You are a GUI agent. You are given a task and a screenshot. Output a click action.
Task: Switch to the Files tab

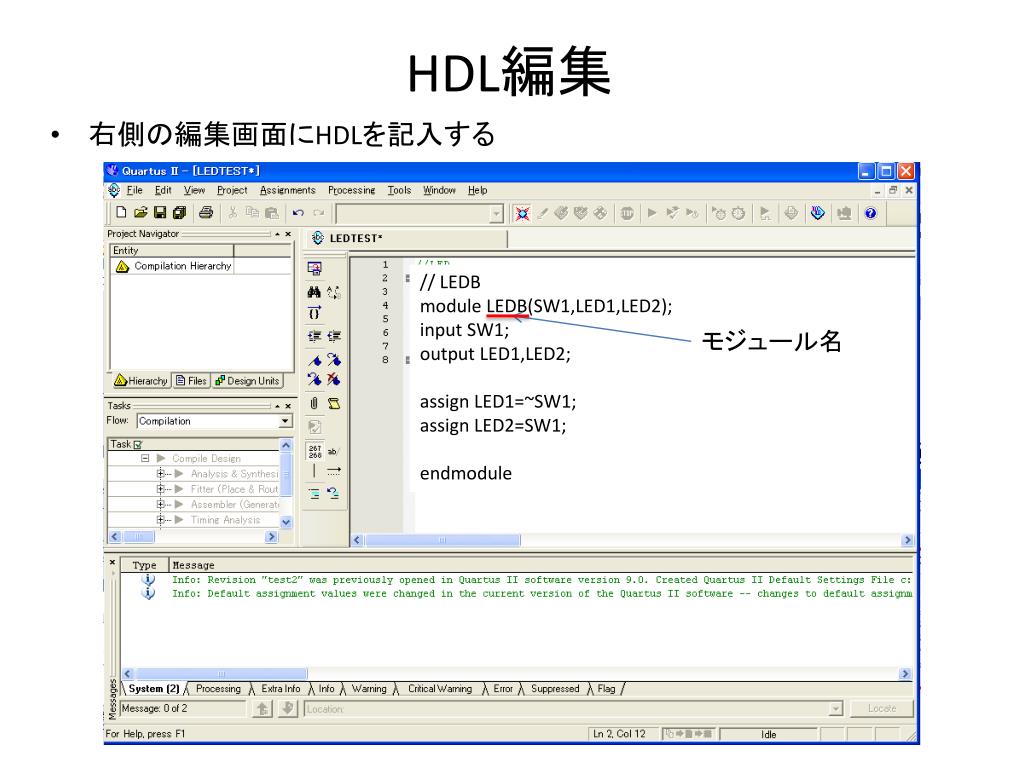pos(191,381)
